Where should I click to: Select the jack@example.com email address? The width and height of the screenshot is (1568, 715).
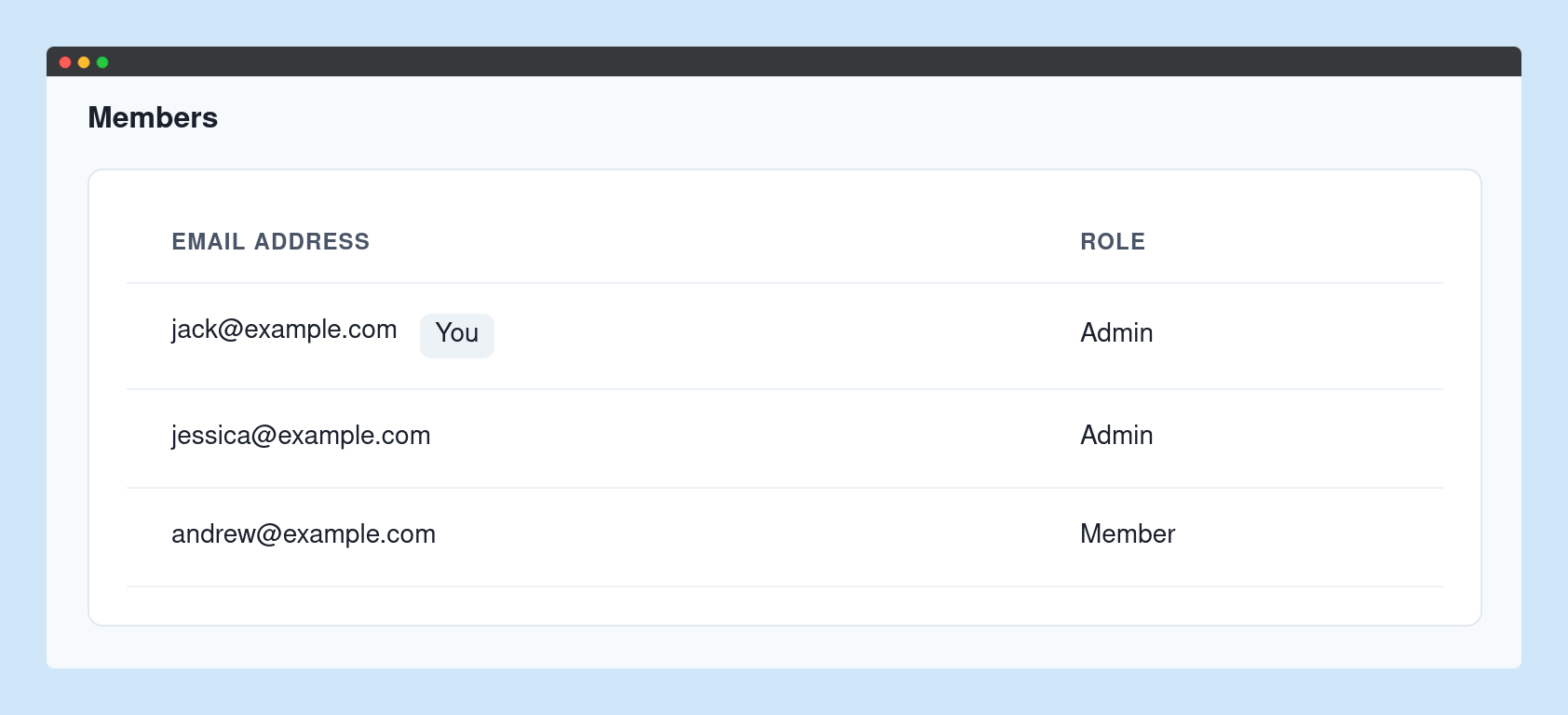click(x=284, y=330)
